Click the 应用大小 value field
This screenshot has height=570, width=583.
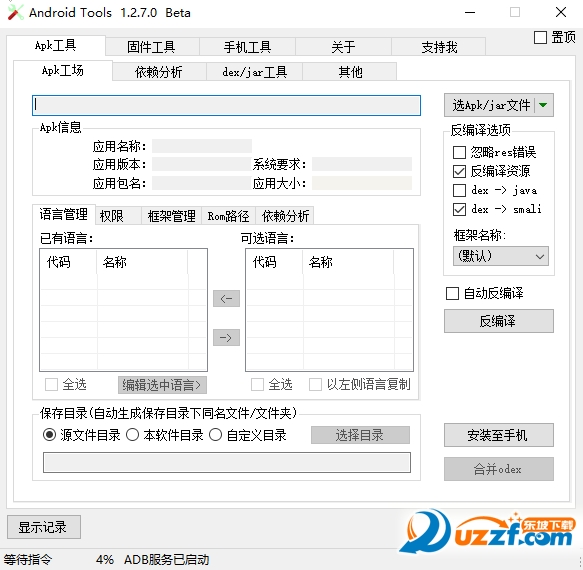tap(362, 183)
